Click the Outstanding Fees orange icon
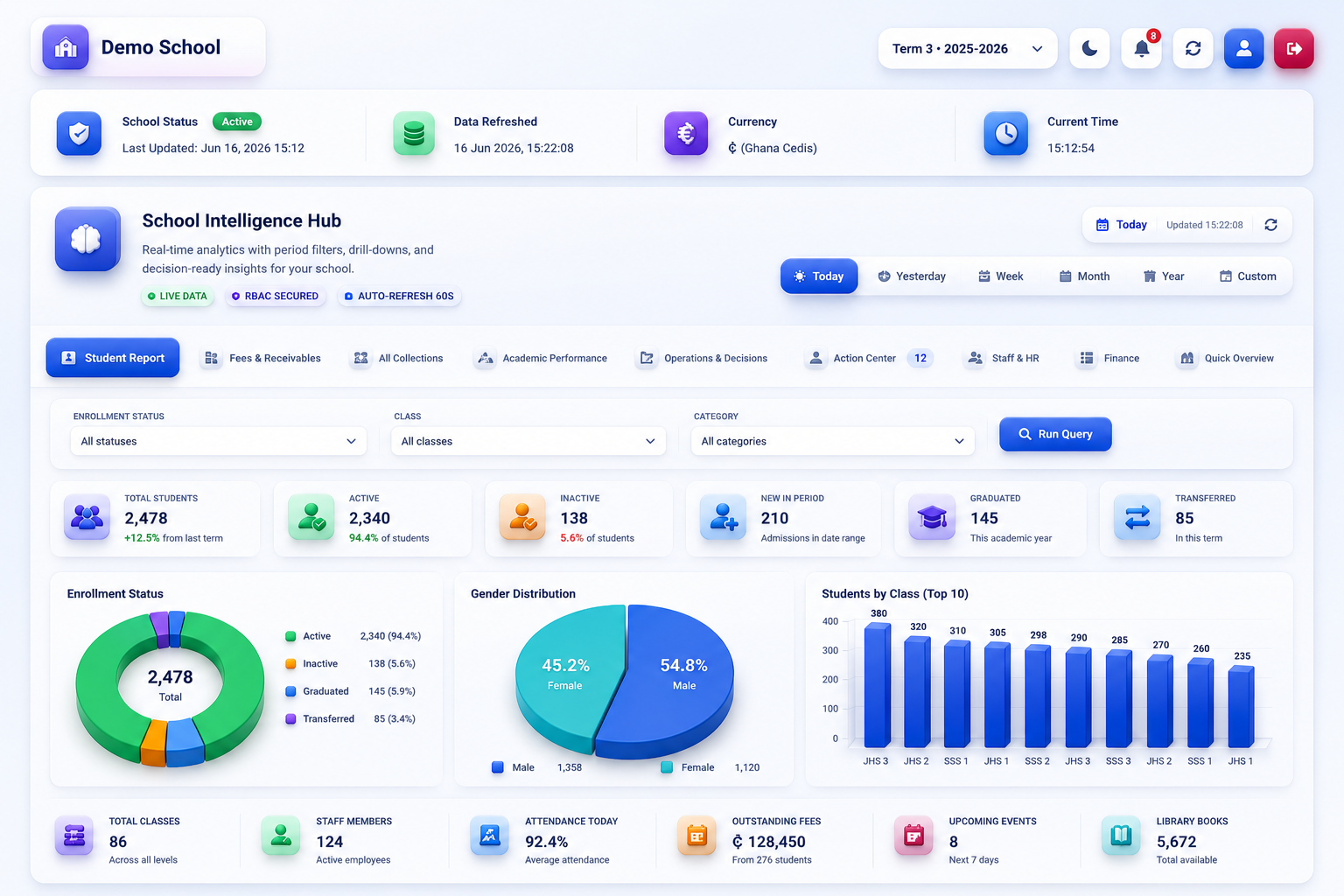The image size is (1344, 896). [x=696, y=836]
